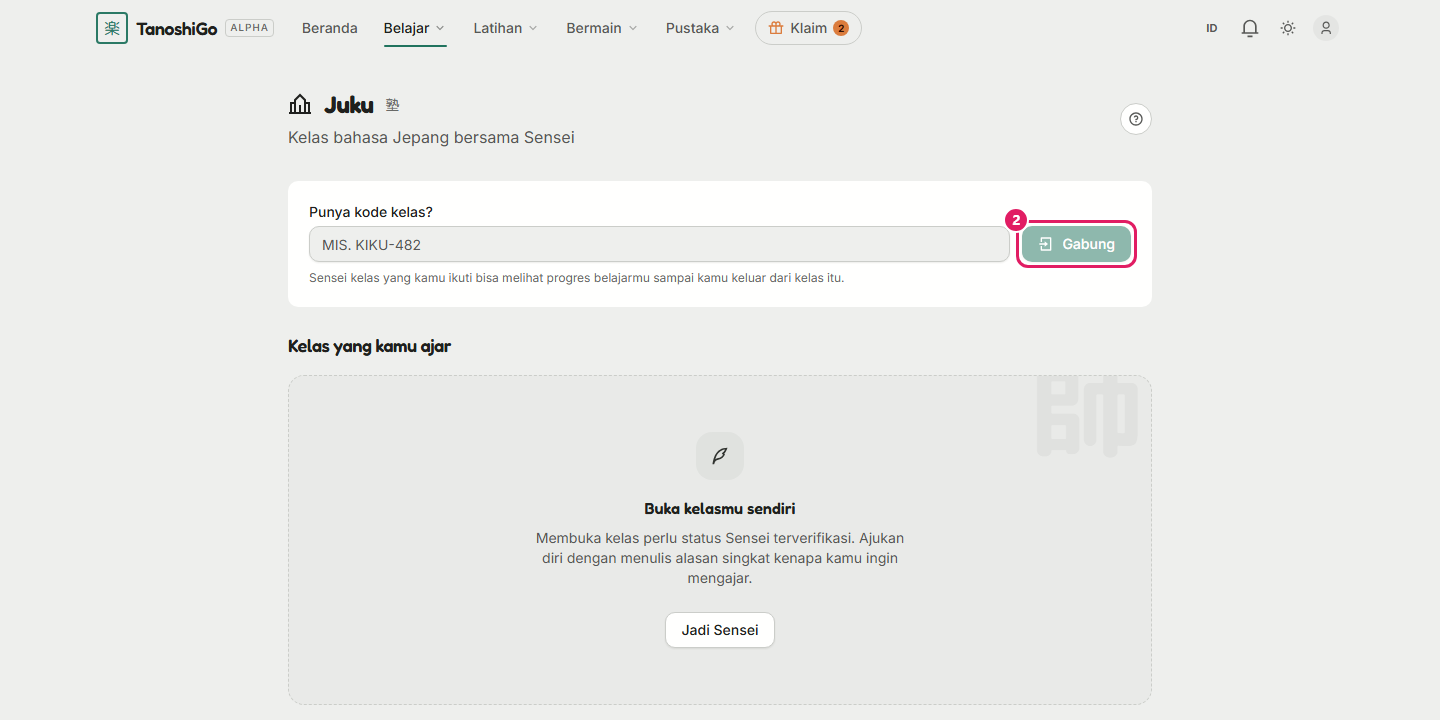
Task: Switch language via ID button
Action: point(1212,28)
